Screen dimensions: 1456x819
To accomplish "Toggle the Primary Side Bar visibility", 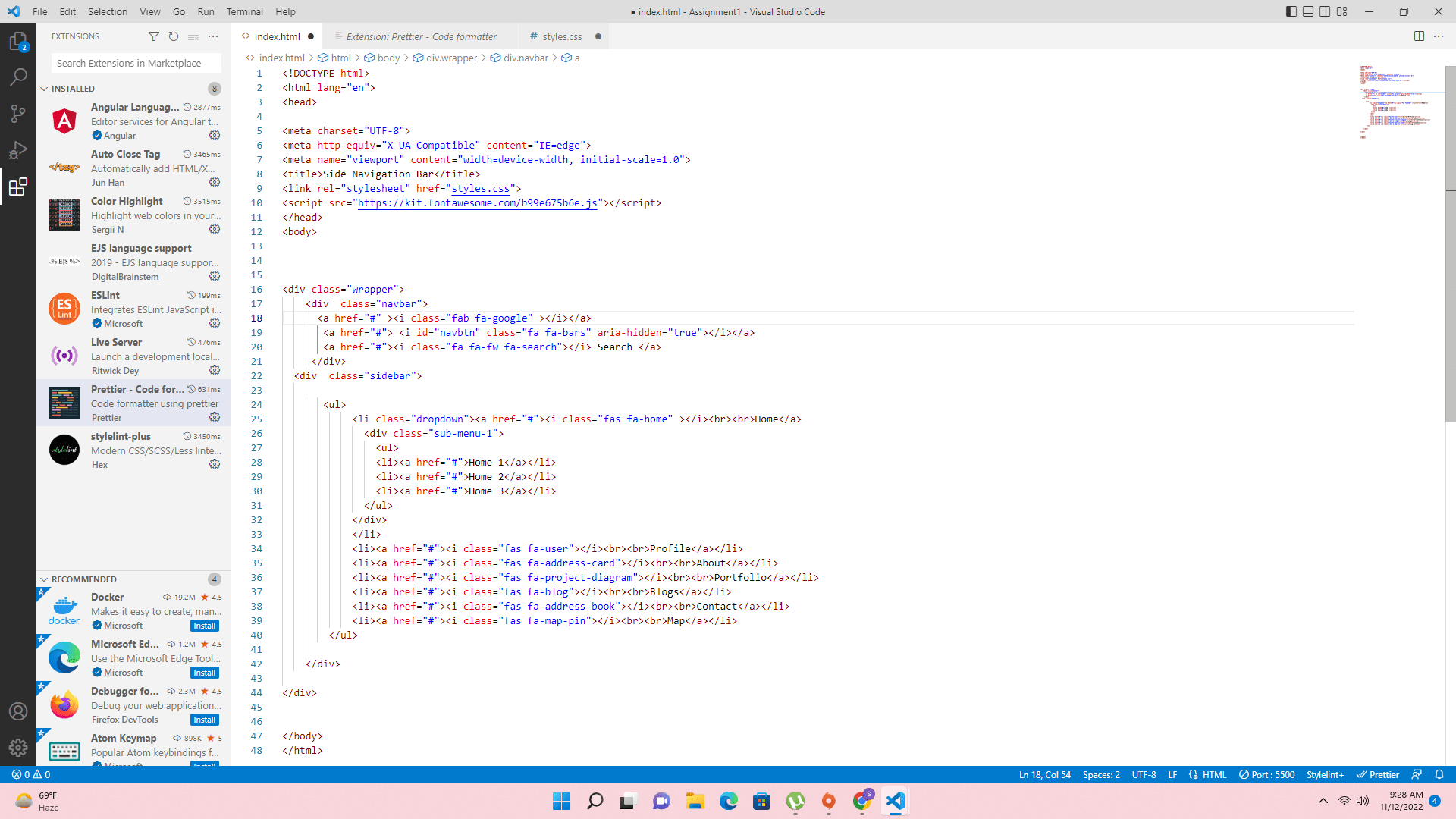I will coord(1291,11).
